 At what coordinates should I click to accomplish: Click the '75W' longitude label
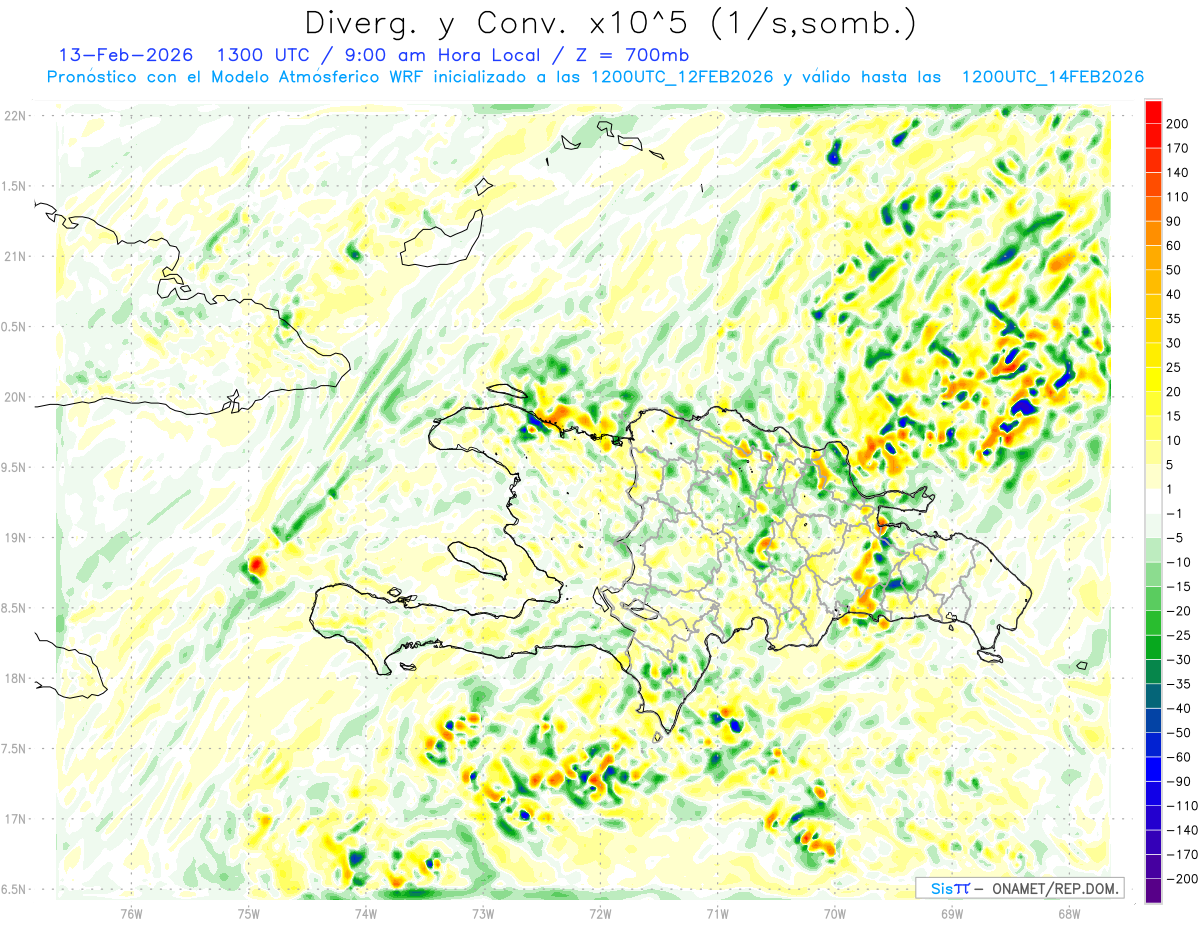click(x=249, y=913)
